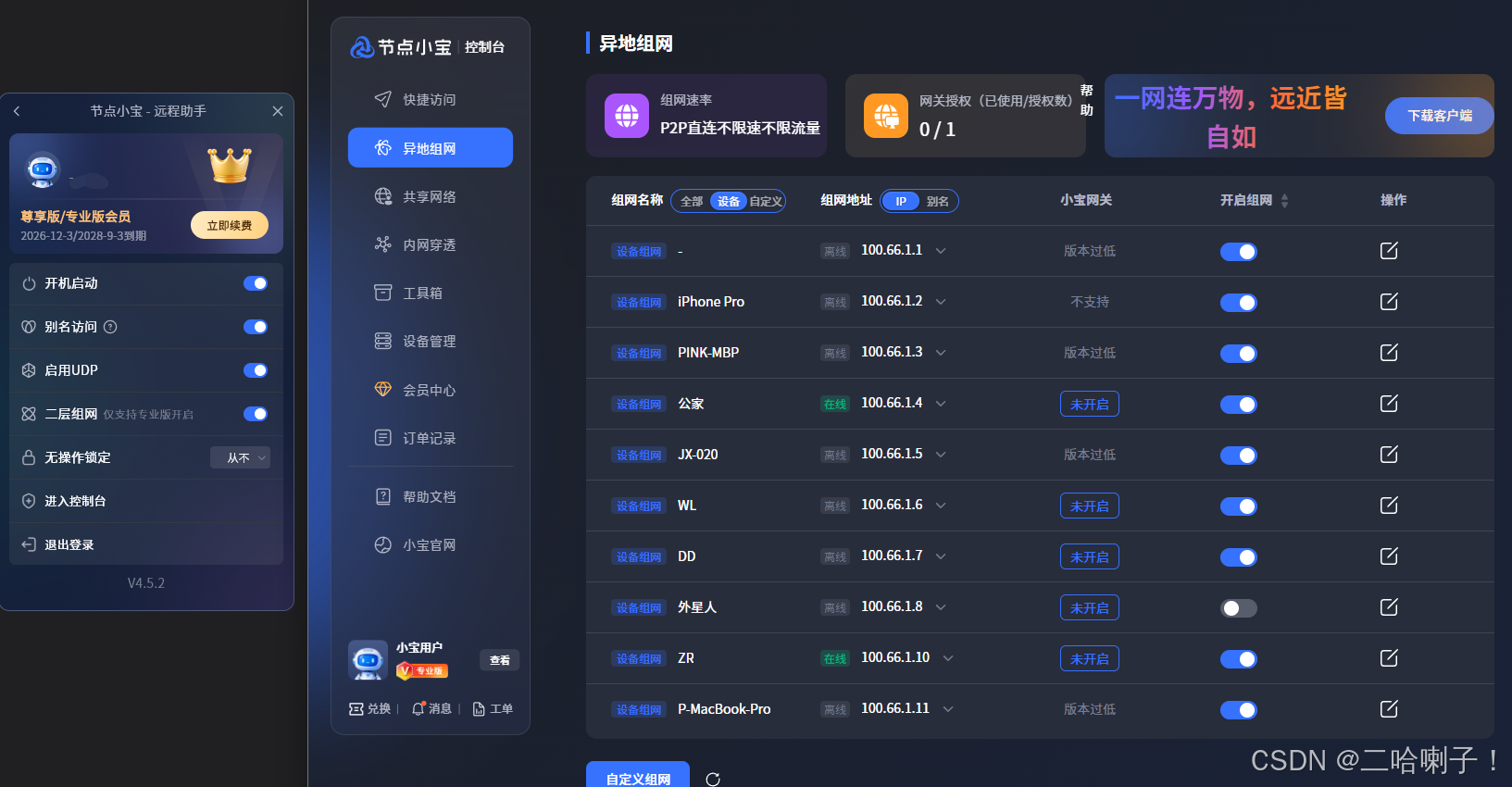This screenshot has width=1512, height=787.
Task: Expand address chevron for 100.66.1.4
Action: (941, 404)
